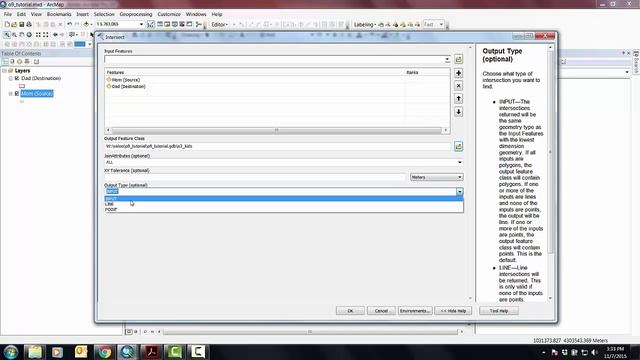Select the Zoom Out tool
This screenshot has width=640, height=360.
[x=14, y=35]
